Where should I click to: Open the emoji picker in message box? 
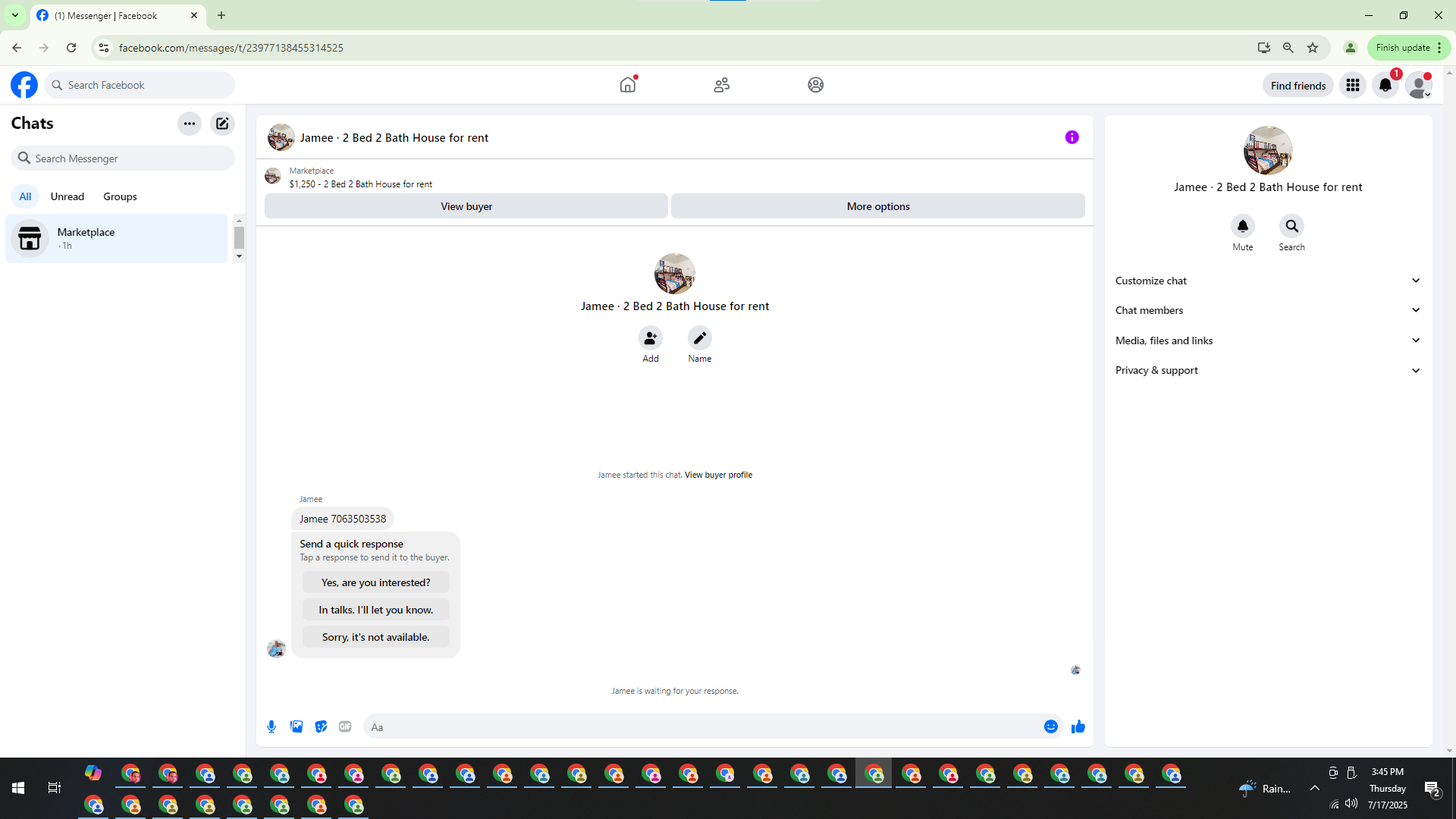(x=1050, y=726)
